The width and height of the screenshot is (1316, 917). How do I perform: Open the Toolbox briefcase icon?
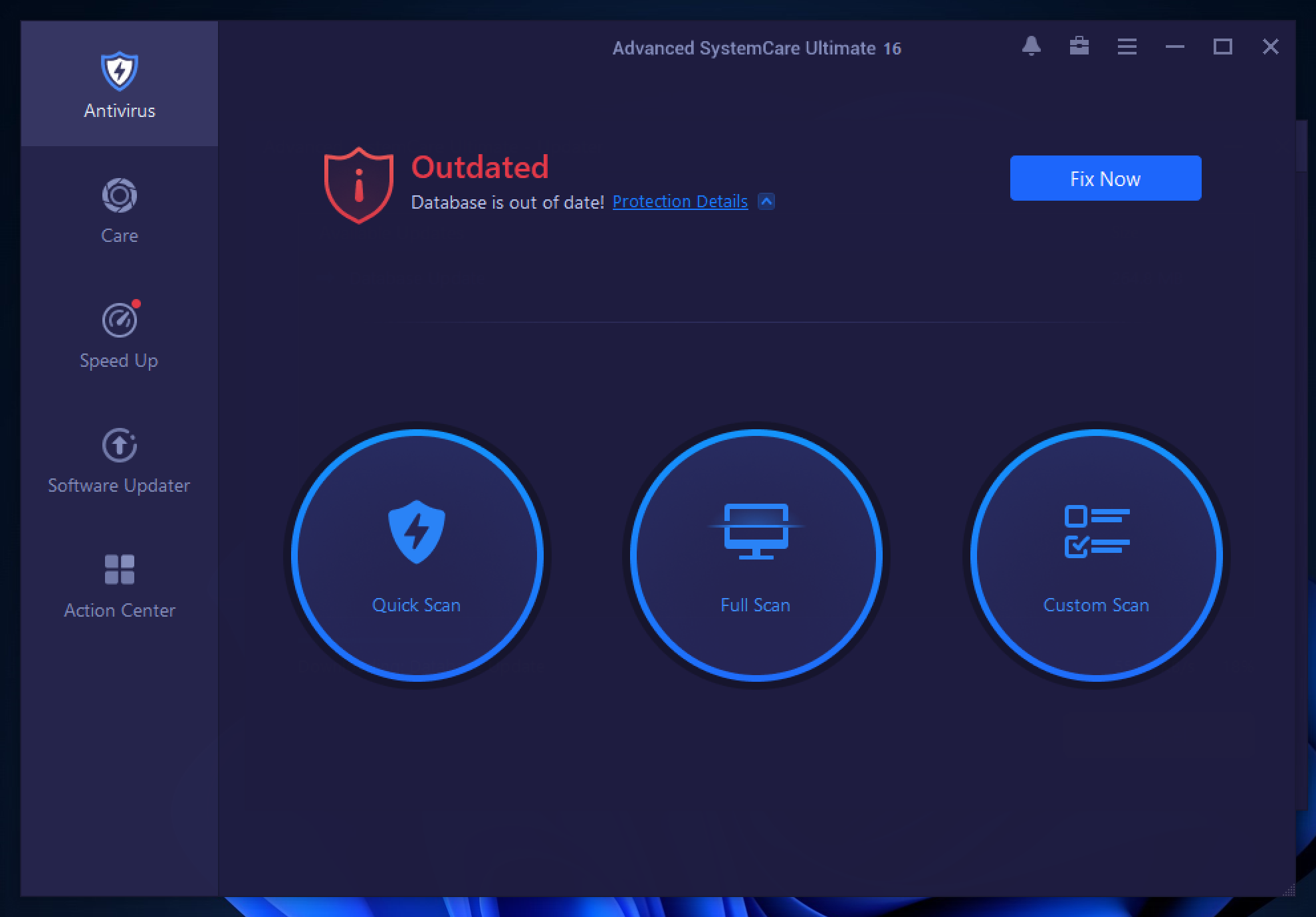[1079, 47]
